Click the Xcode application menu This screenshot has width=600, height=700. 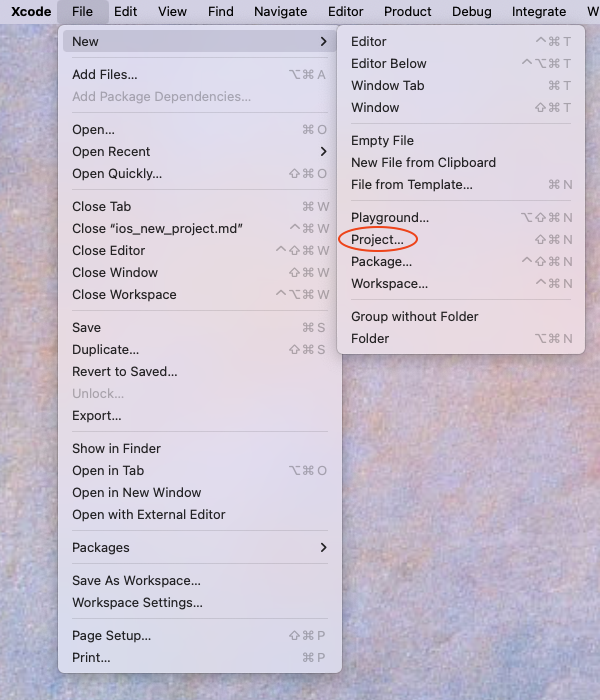pyautogui.click(x=31, y=12)
